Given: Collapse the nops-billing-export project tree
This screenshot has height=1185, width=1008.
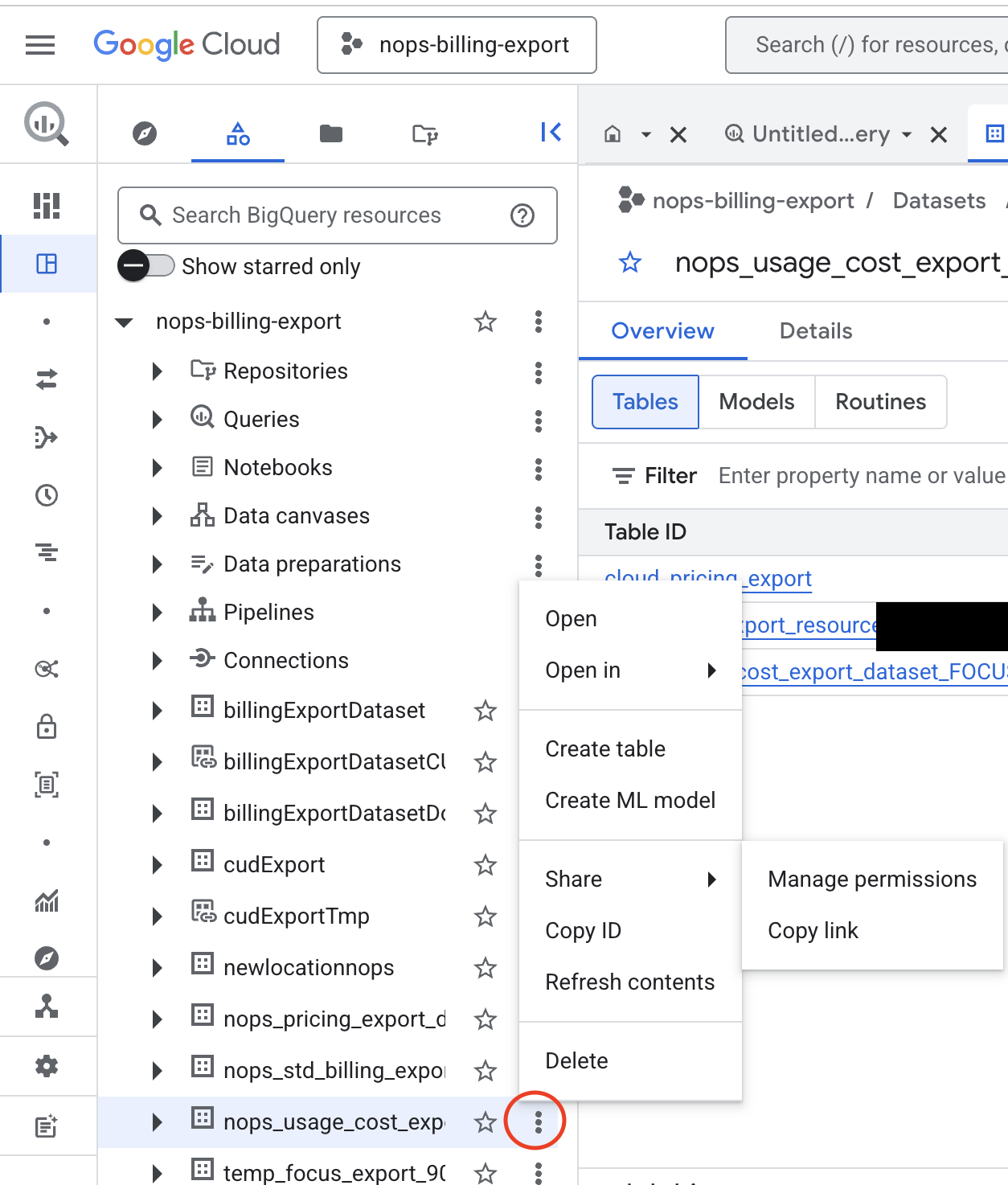Looking at the screenshot, I should 125,322.
